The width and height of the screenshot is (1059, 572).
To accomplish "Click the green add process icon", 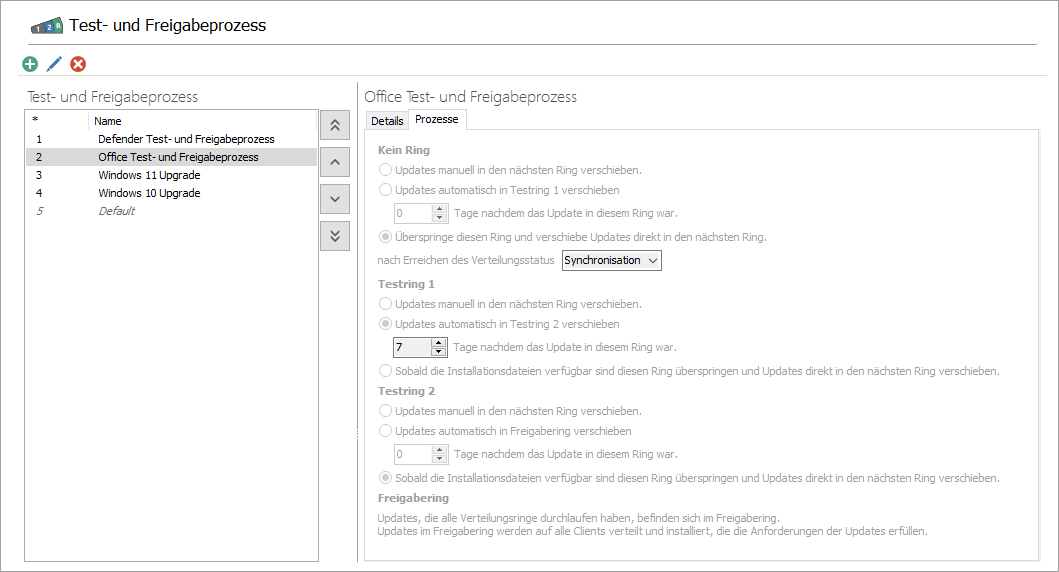I will coord(30,64).
